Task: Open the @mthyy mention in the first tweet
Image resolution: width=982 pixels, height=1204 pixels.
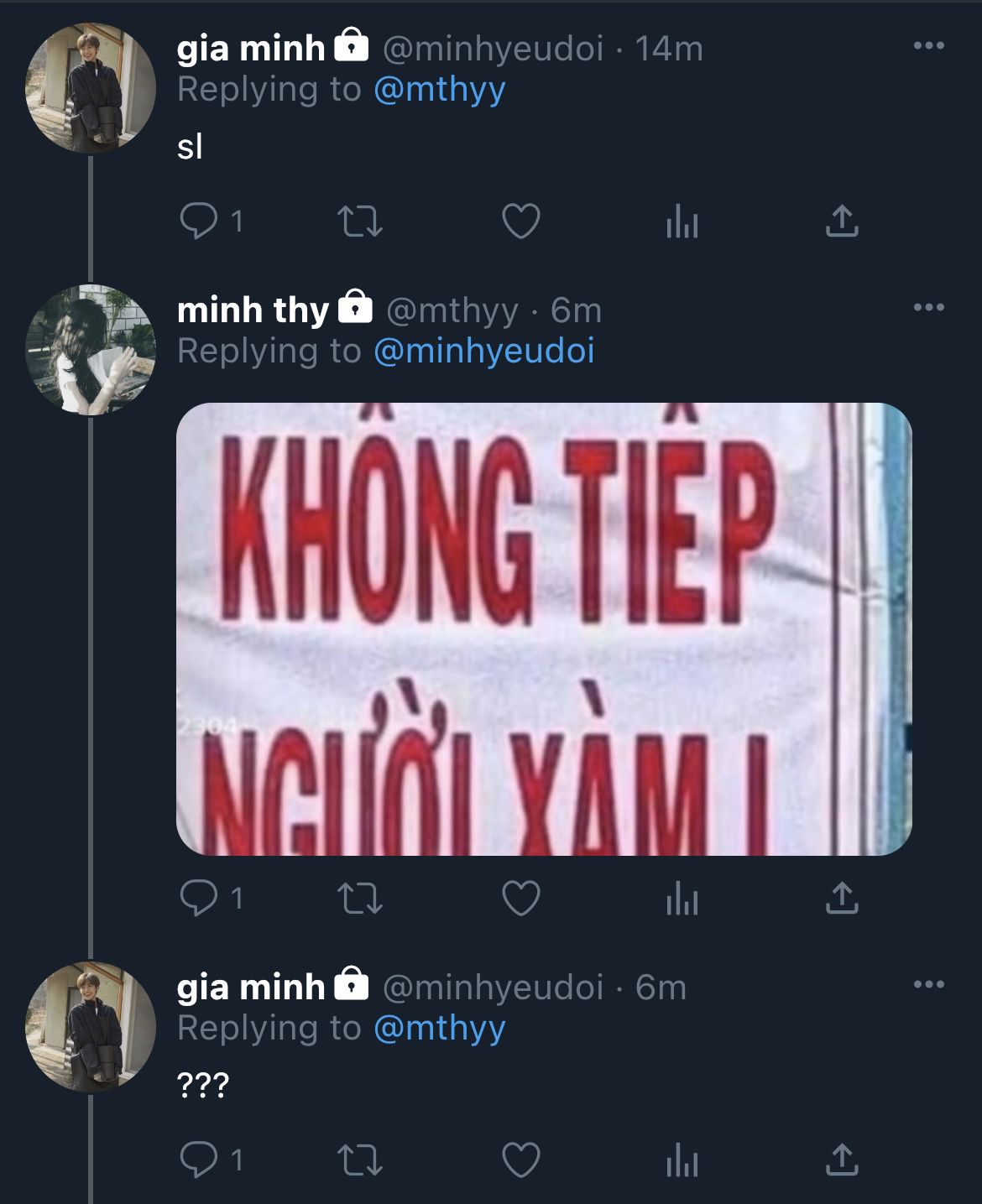Action: 440,90
